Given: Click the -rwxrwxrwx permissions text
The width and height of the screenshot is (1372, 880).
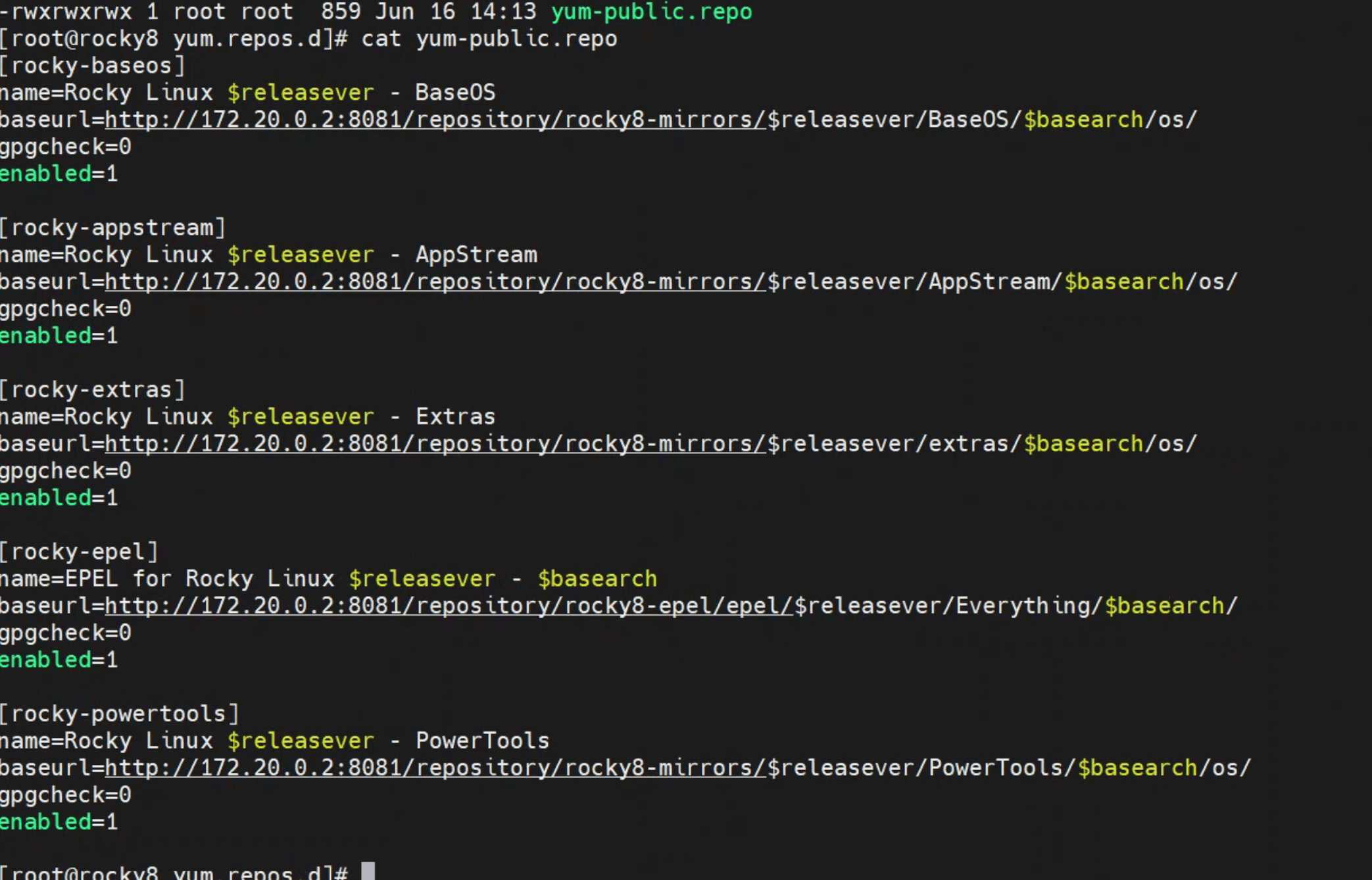Looking at the screenshot, I should (66, 12).
